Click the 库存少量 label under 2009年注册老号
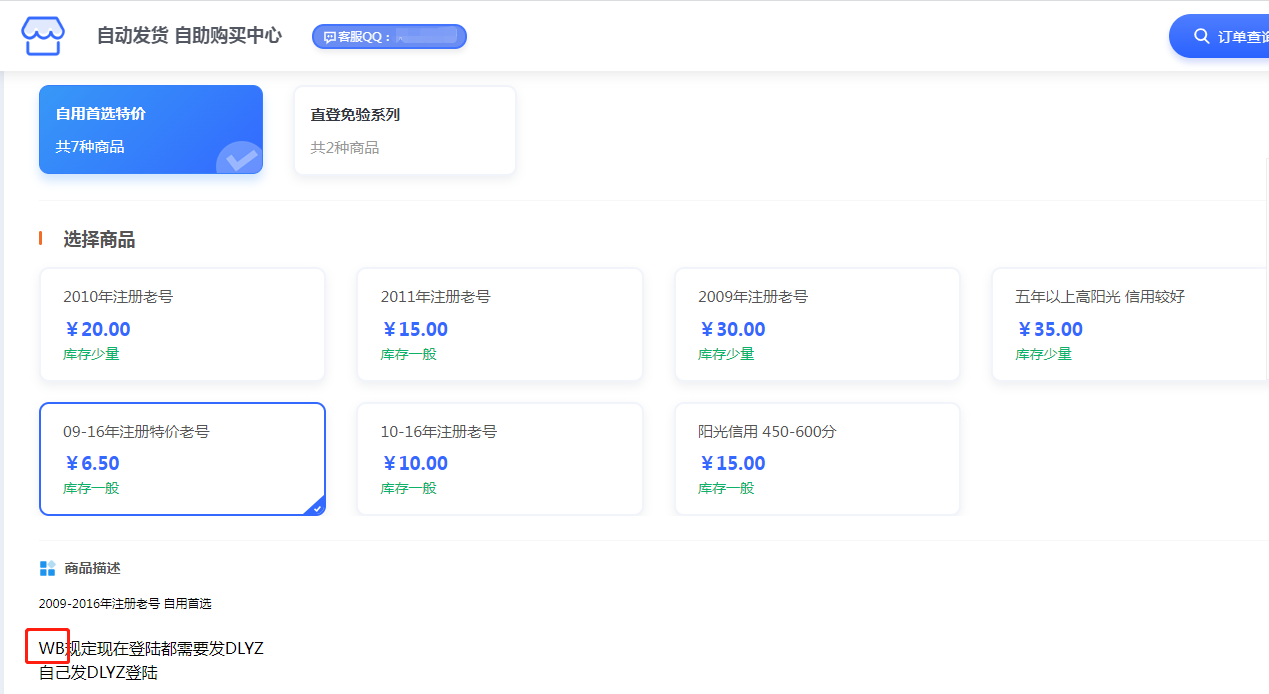1269x694 pixels. pos(727,353)
